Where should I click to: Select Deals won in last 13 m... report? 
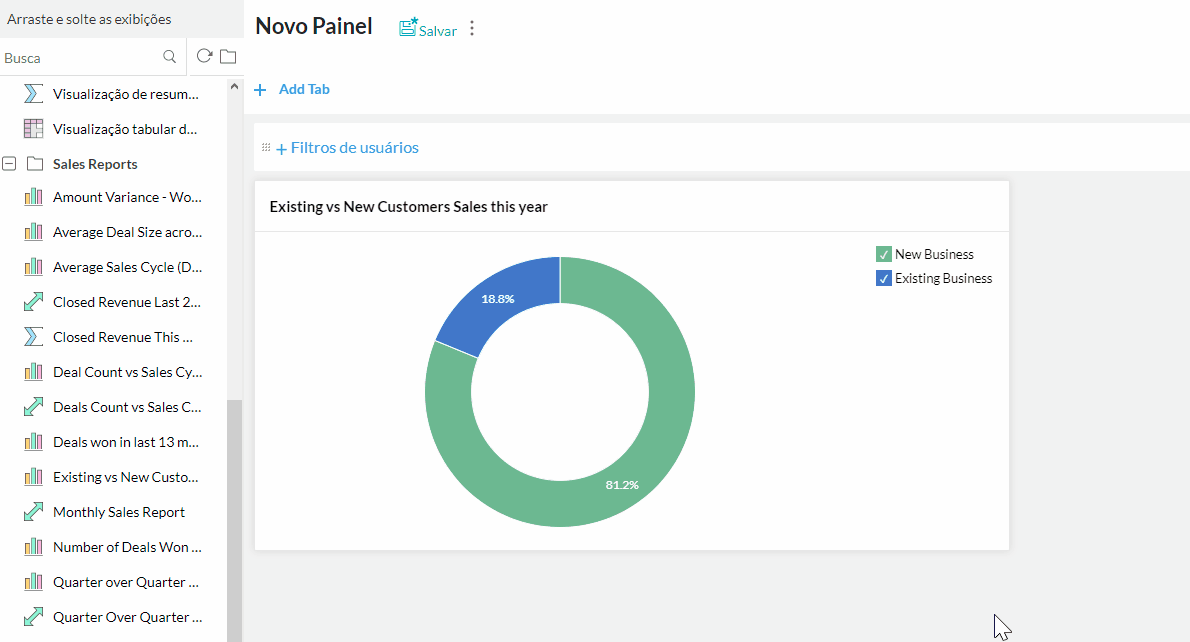tap(126, 442)
